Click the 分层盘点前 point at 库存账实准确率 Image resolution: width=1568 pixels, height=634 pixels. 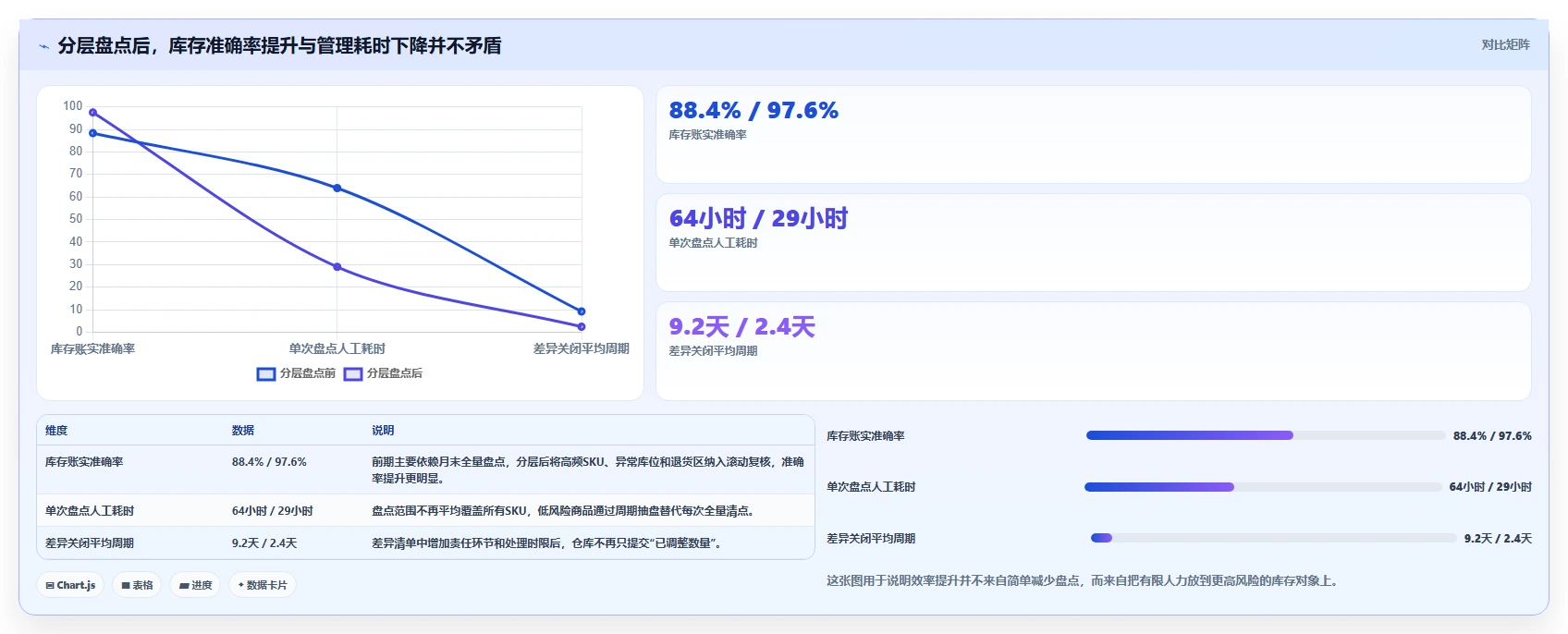(92, 133)
